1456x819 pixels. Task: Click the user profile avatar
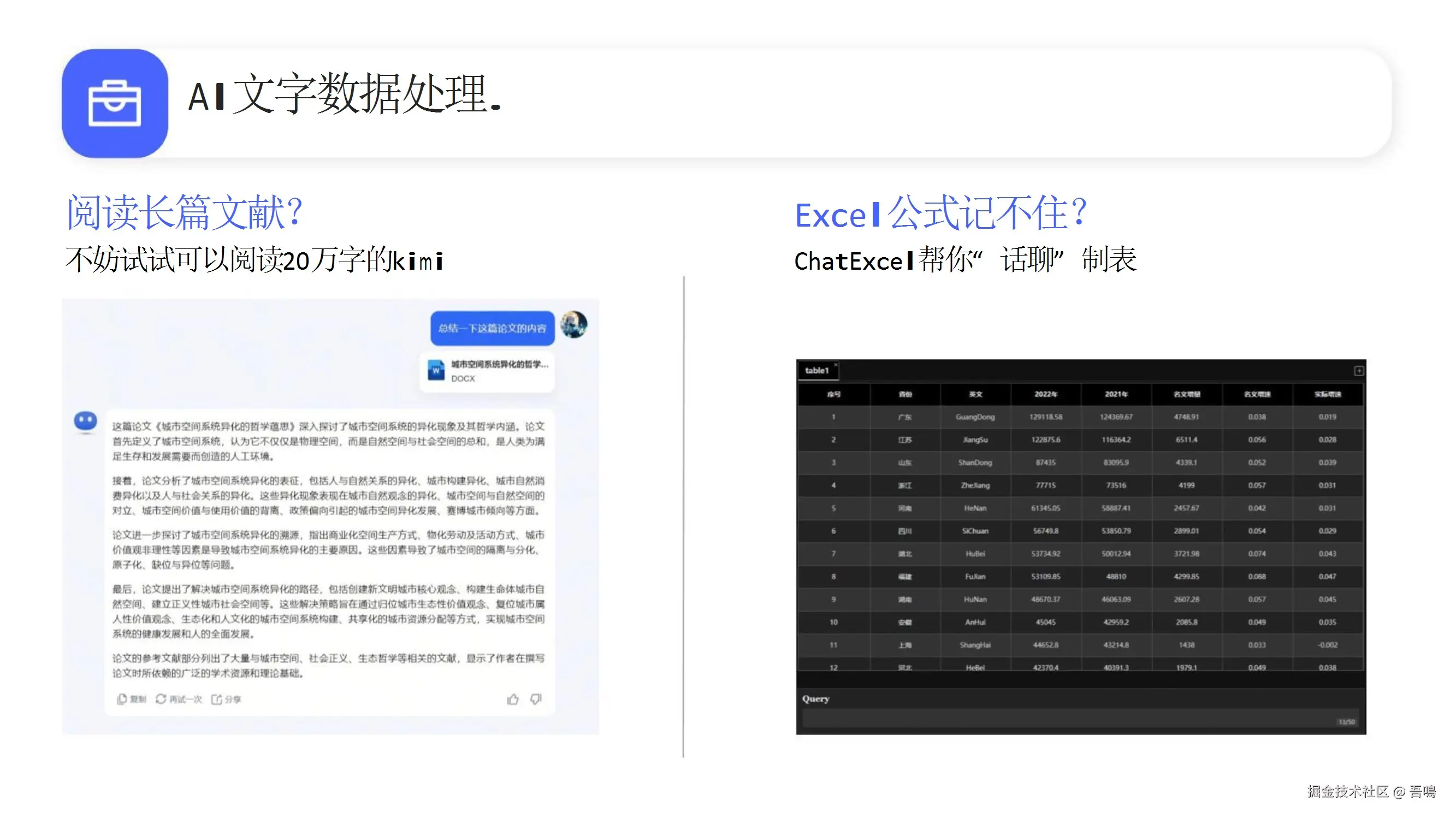point(573,325)
